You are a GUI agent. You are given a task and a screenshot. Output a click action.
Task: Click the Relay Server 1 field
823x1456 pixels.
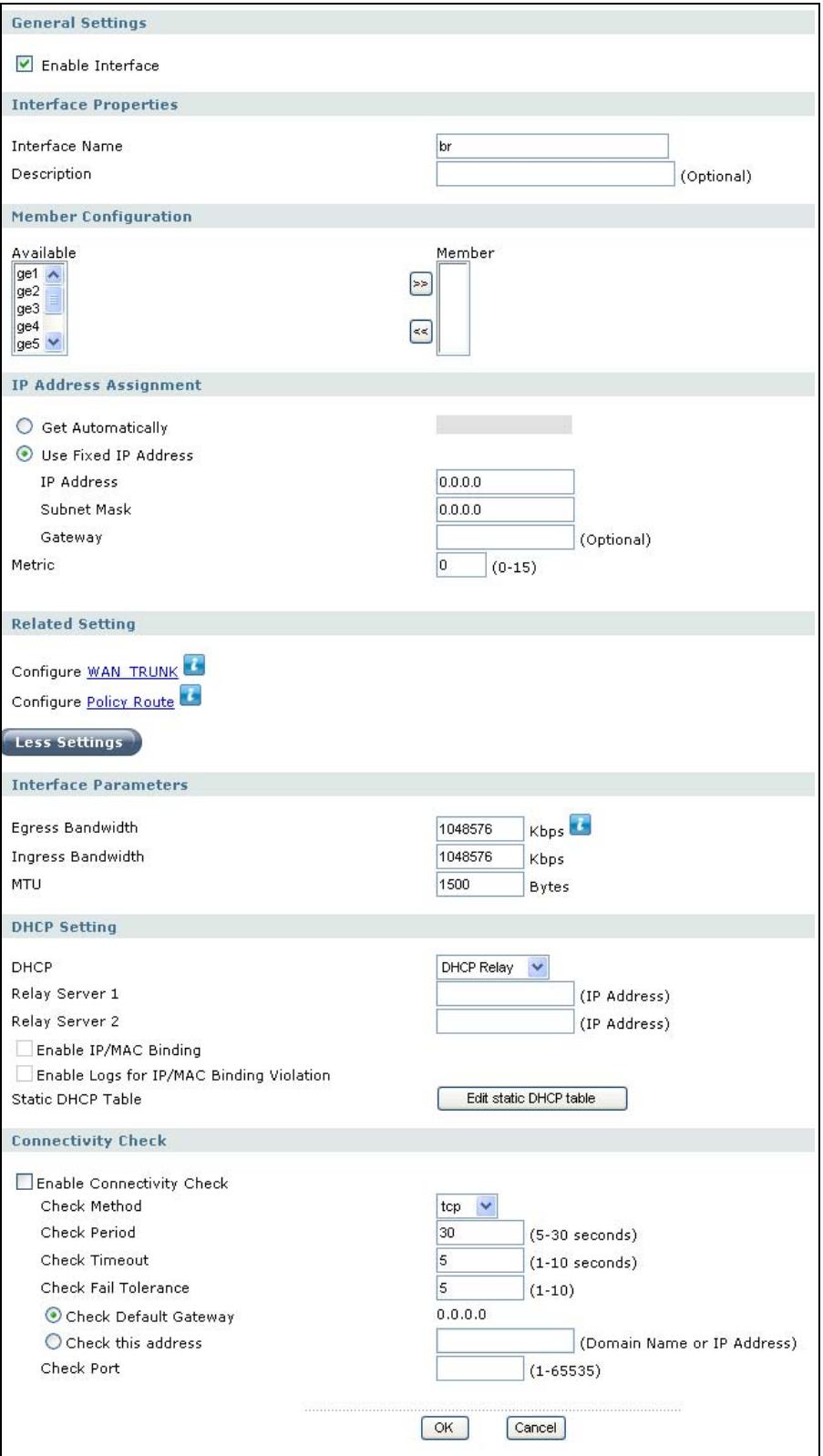click(x=506, y=994)
